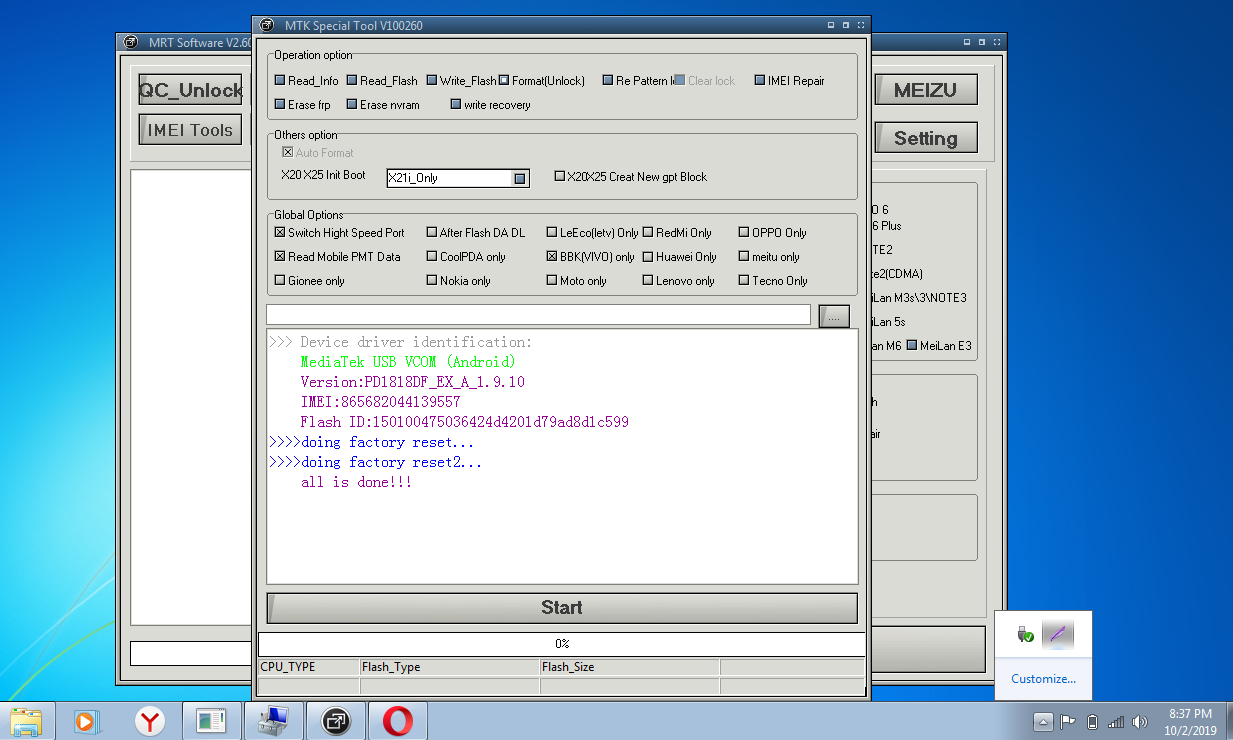The height and width of the screenshot is (740, 1233).
Task: Tick MeiLan E3 checkbox in MRT window
Action: pyautogui.click(x=912, y=346)
